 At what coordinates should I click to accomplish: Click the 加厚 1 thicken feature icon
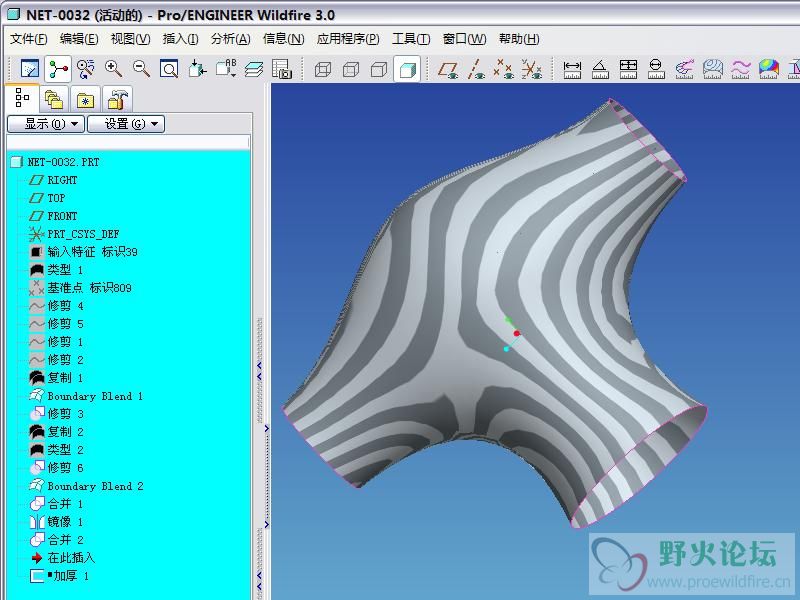pos(37,576)
